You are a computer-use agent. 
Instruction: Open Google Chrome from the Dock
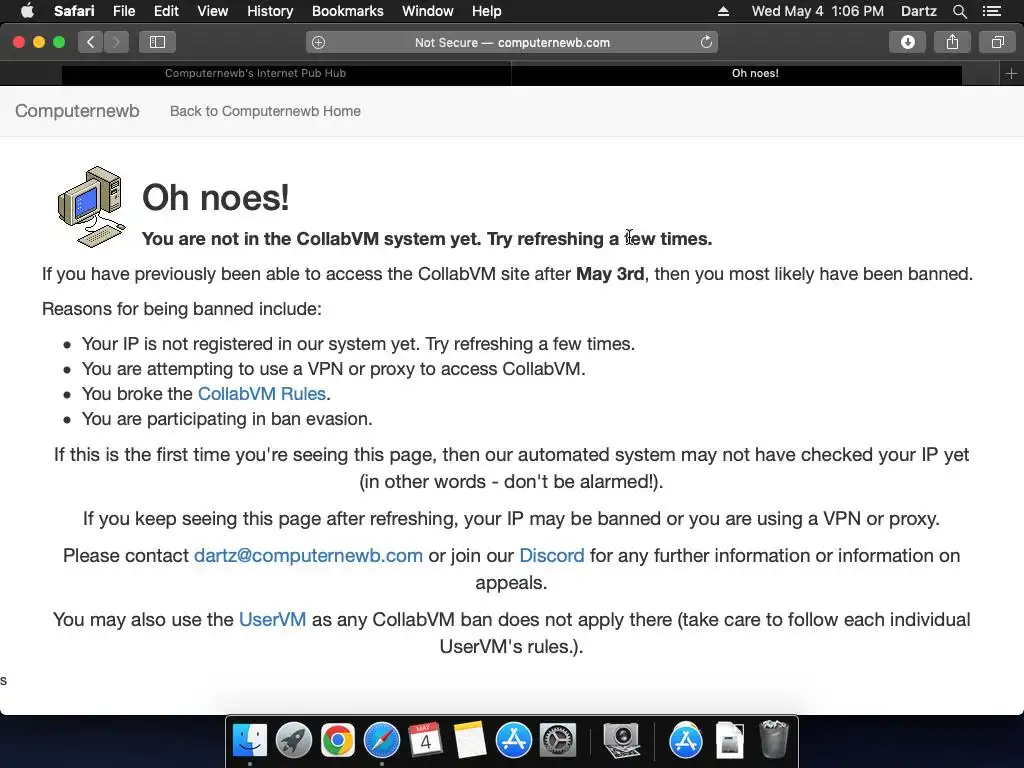click(x=338, y=741)
